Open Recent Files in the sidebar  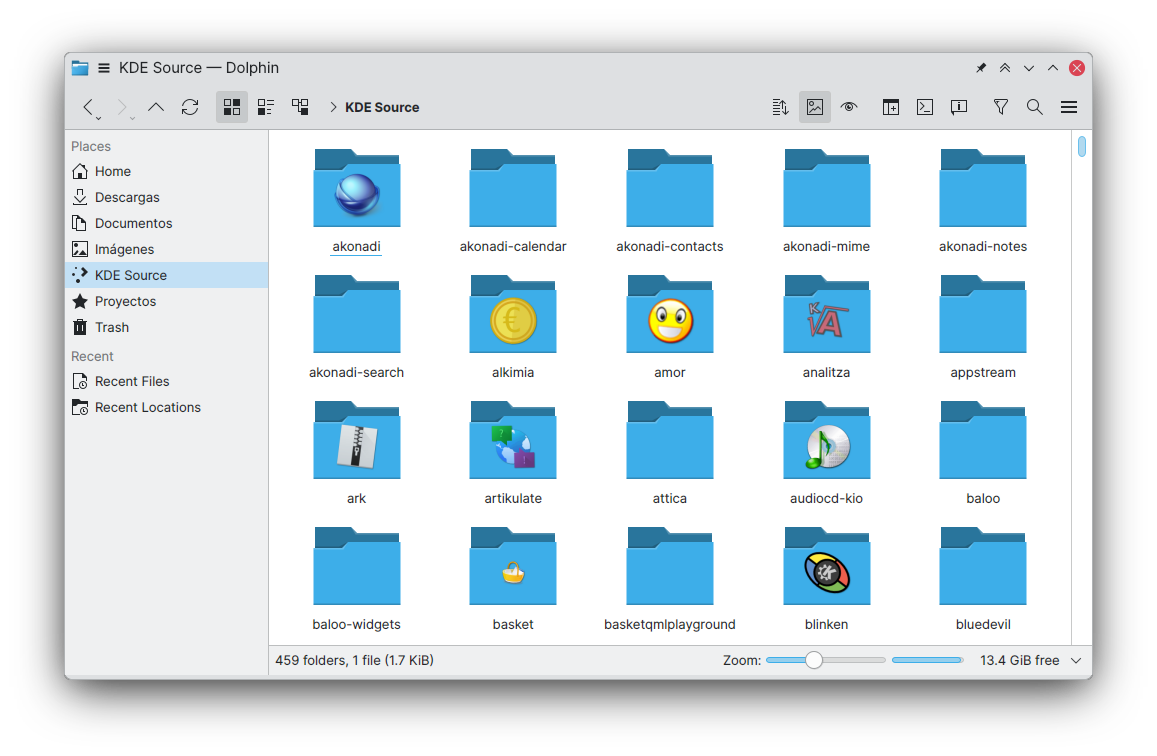coord(132,381)
